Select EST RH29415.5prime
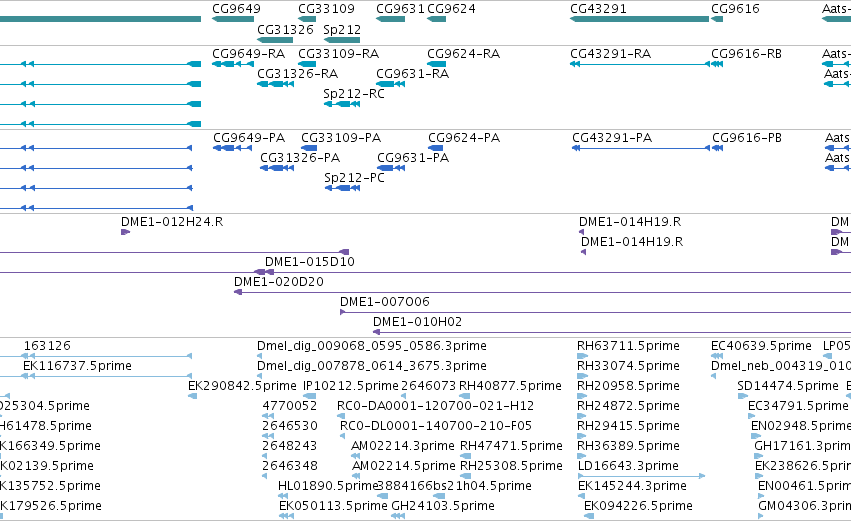 (x=628, y=426)
